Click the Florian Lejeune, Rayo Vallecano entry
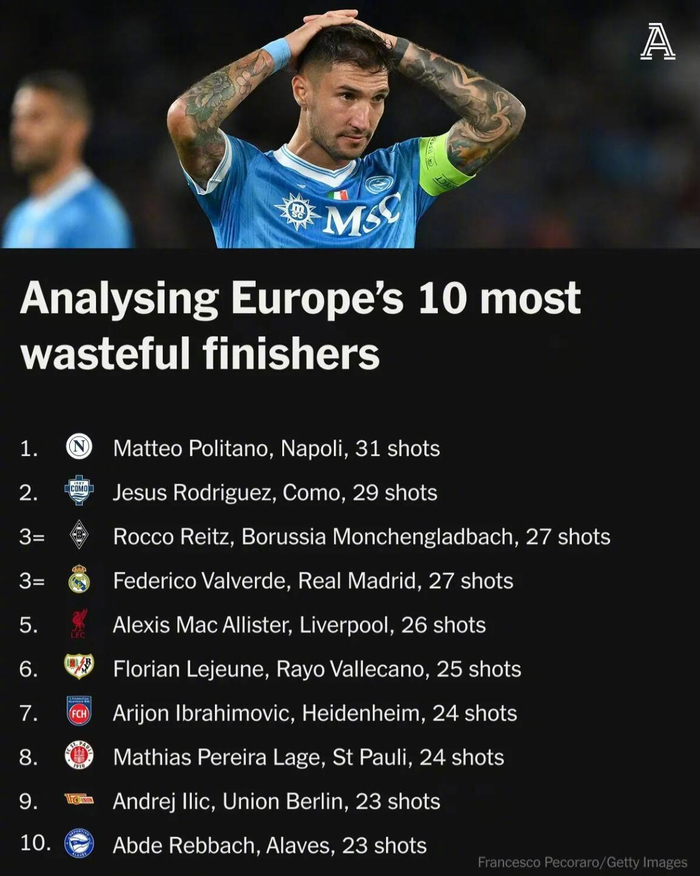The height and width of the screenshot is (876, 700). 317,668
